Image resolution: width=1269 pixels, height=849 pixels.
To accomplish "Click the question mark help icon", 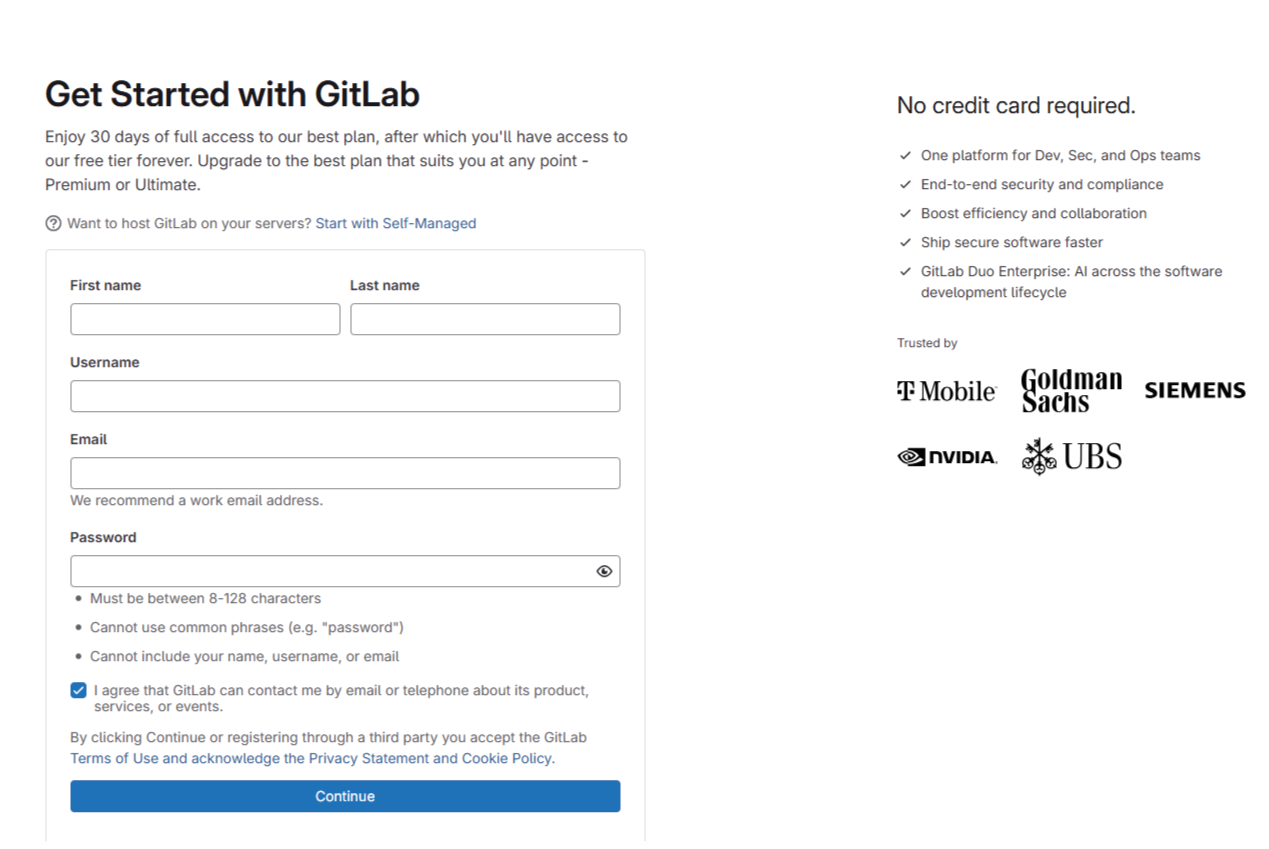I will (54, 224).
